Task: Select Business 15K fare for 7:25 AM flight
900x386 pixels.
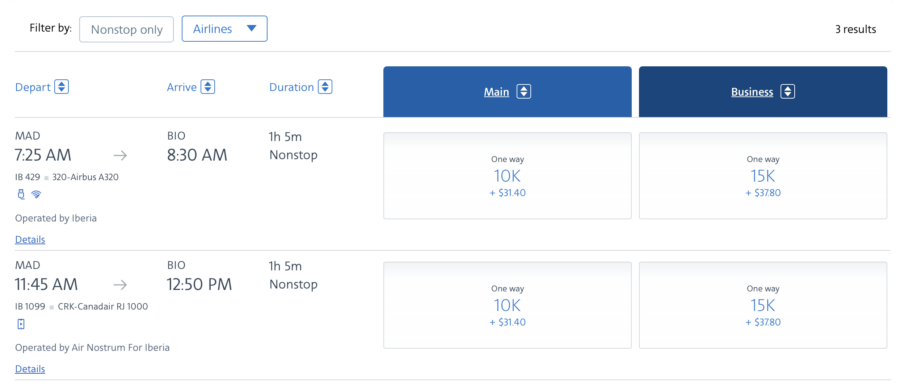Action: pos(763,176)
